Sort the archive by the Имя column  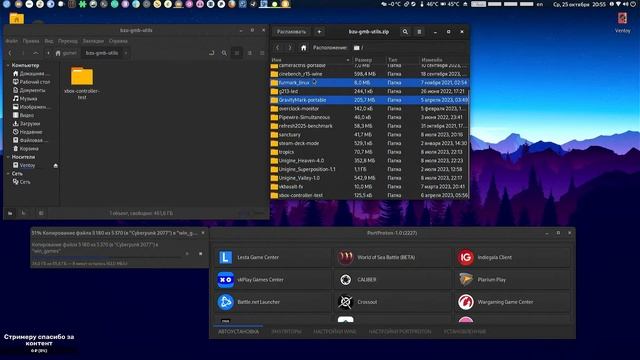[310, 60]
